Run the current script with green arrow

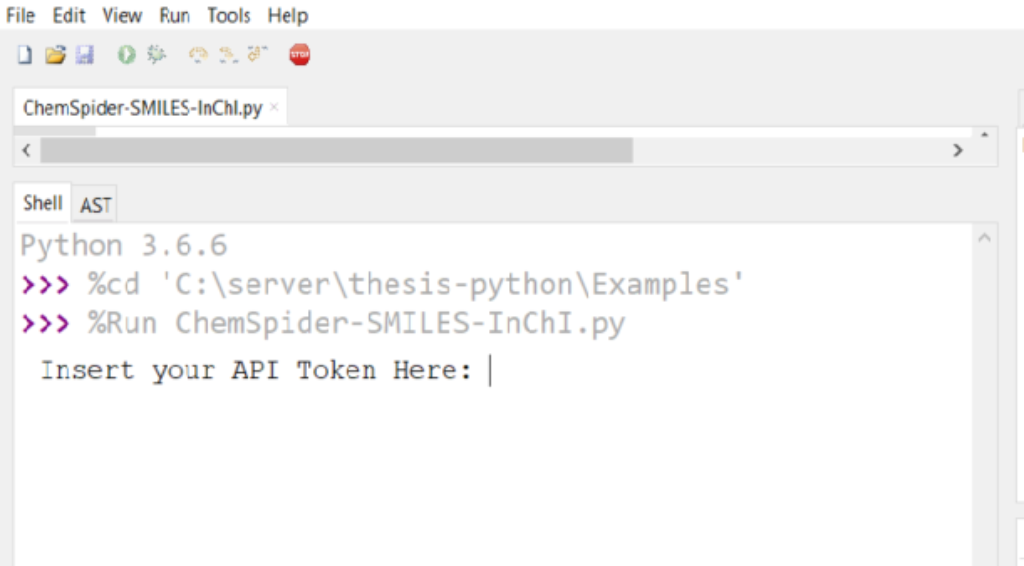click(x=126, y=55)
